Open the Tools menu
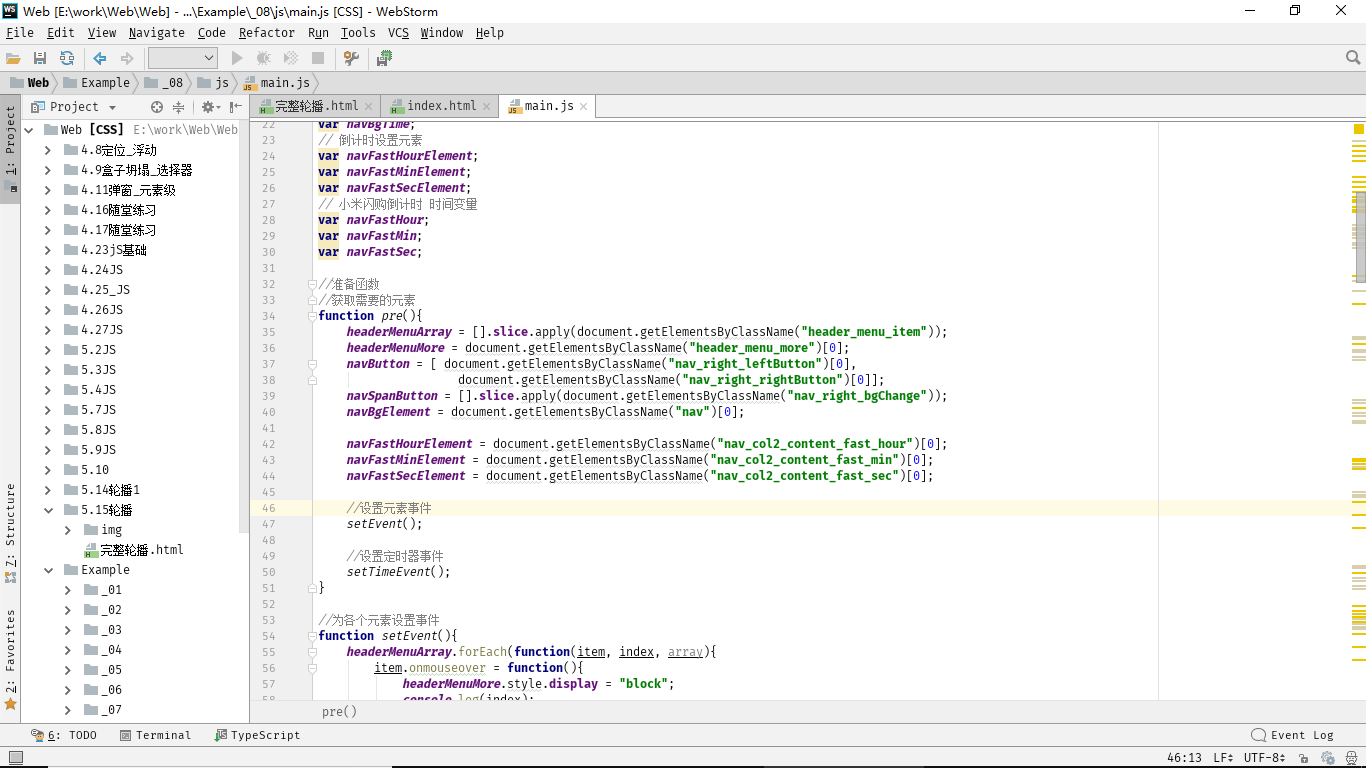 click(x=358, y=33)
